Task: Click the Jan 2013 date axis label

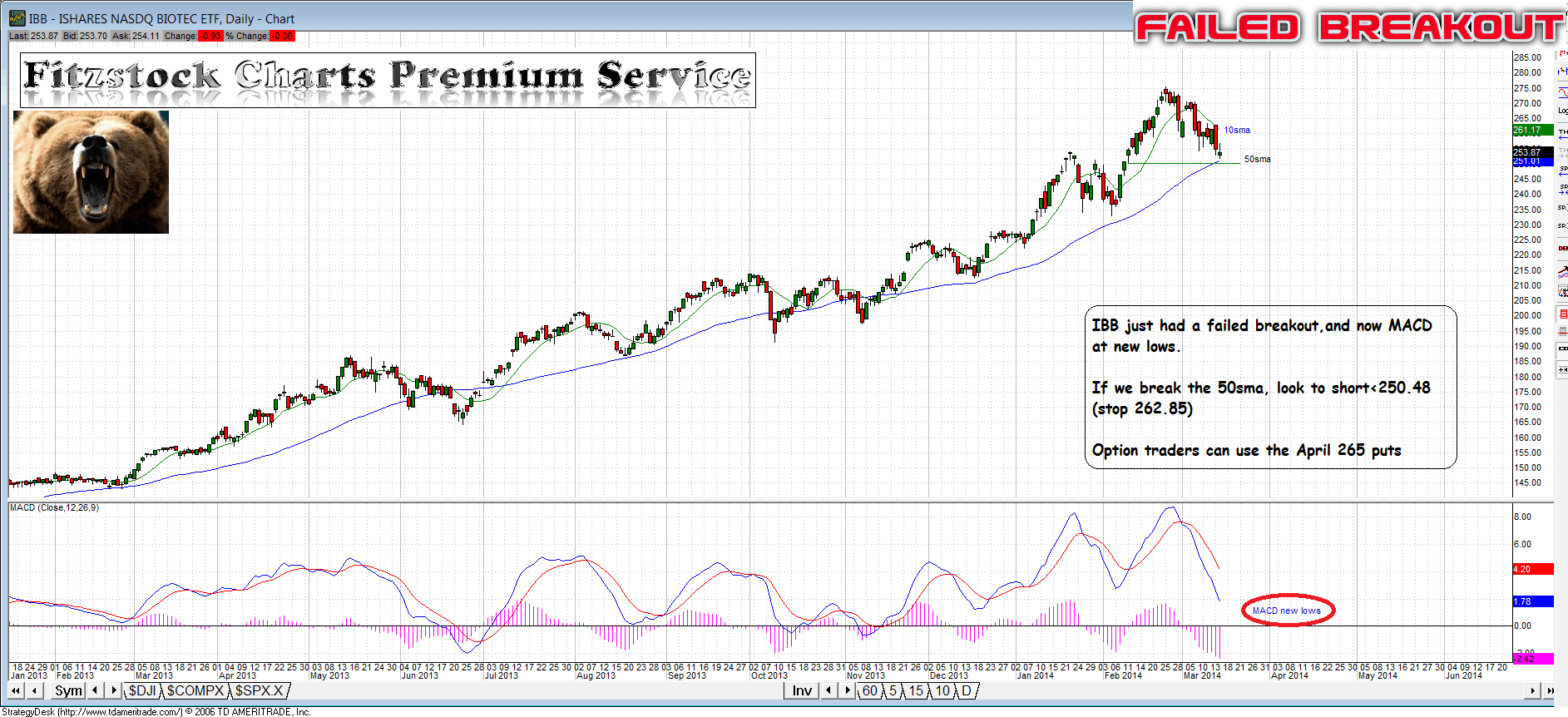Action: (28, 675)
